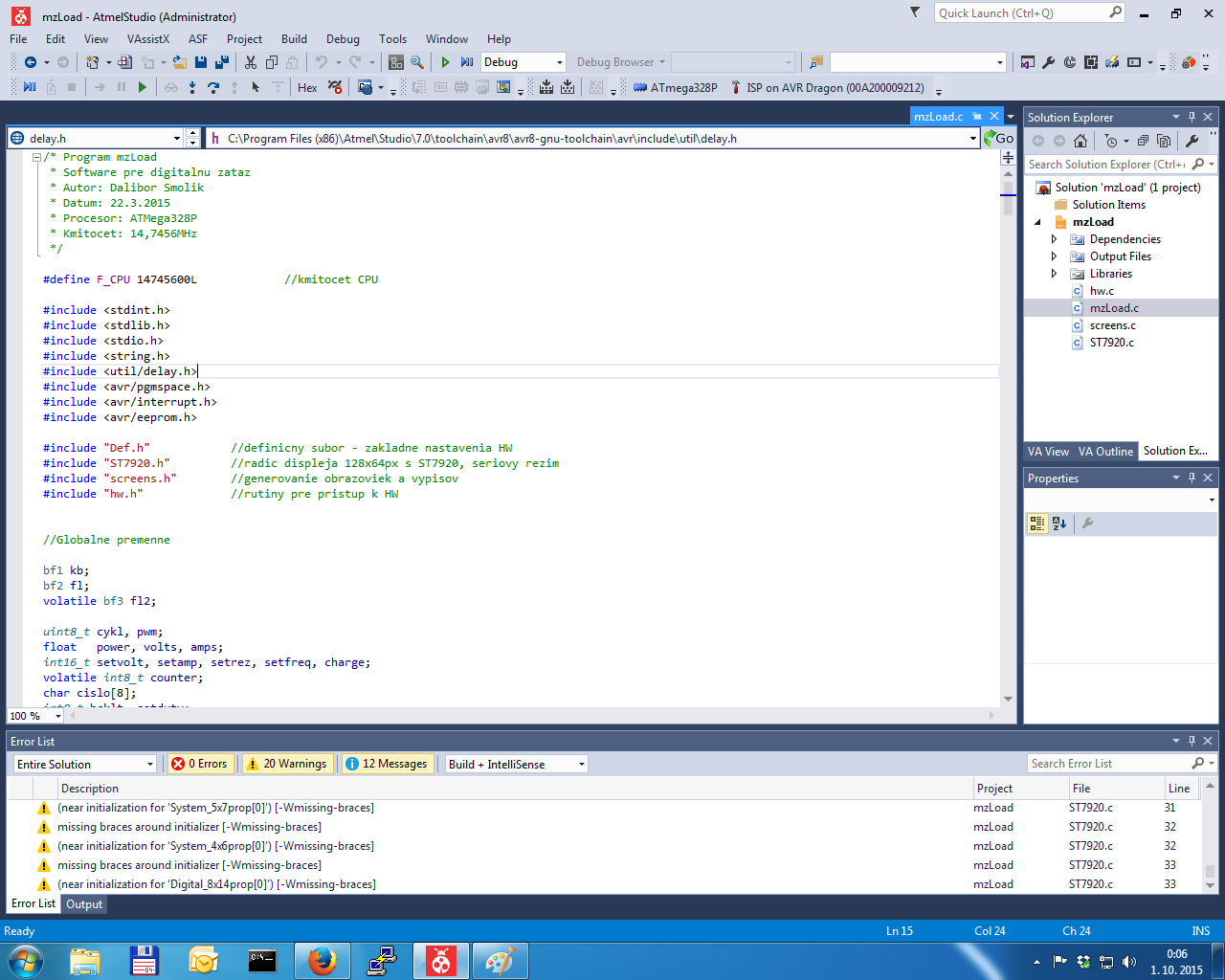Select the mzLoad.c editor tab
Screen dimensions: 1225x980
tap(939, 116)
